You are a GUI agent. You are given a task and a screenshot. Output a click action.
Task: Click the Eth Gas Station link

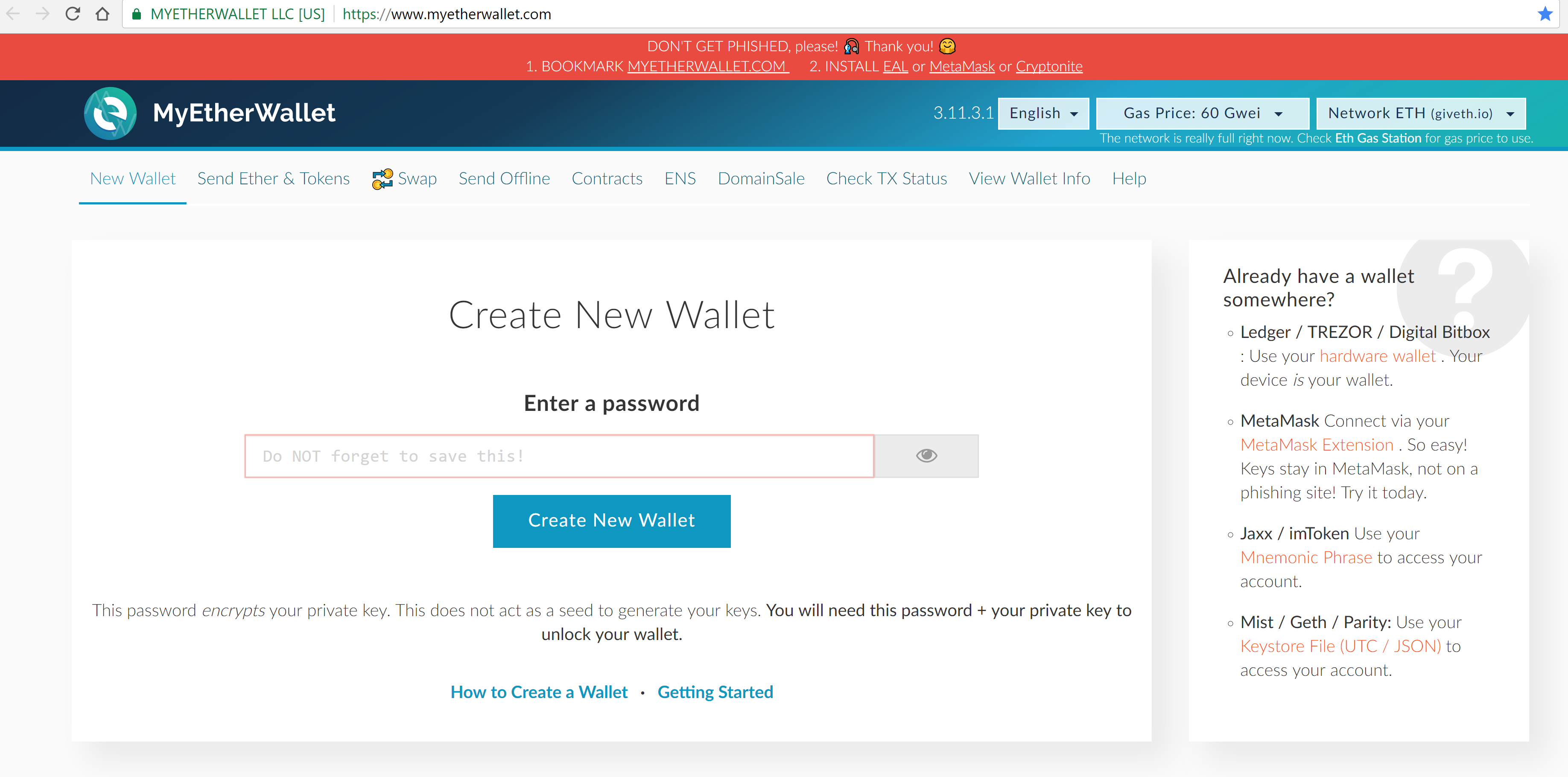[x=1378, y=138]
